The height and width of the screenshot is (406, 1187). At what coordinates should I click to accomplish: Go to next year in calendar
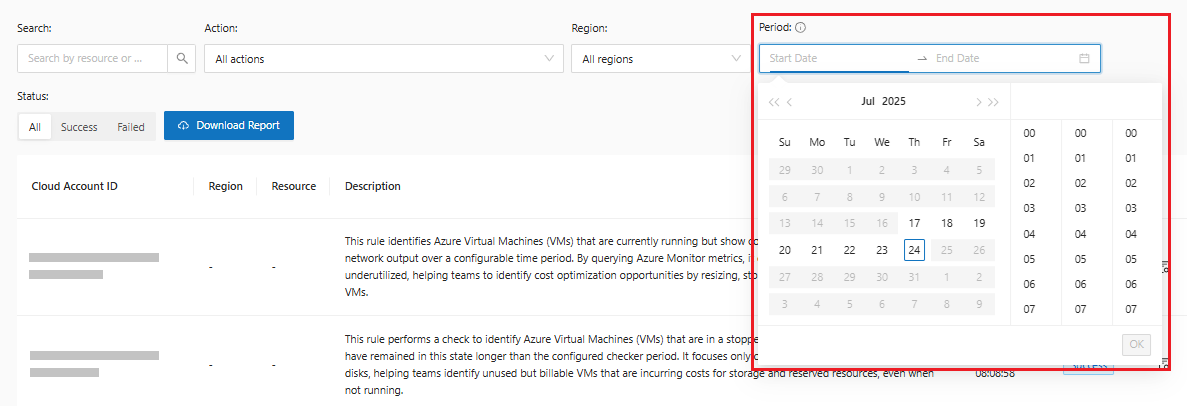pos(993,102)
